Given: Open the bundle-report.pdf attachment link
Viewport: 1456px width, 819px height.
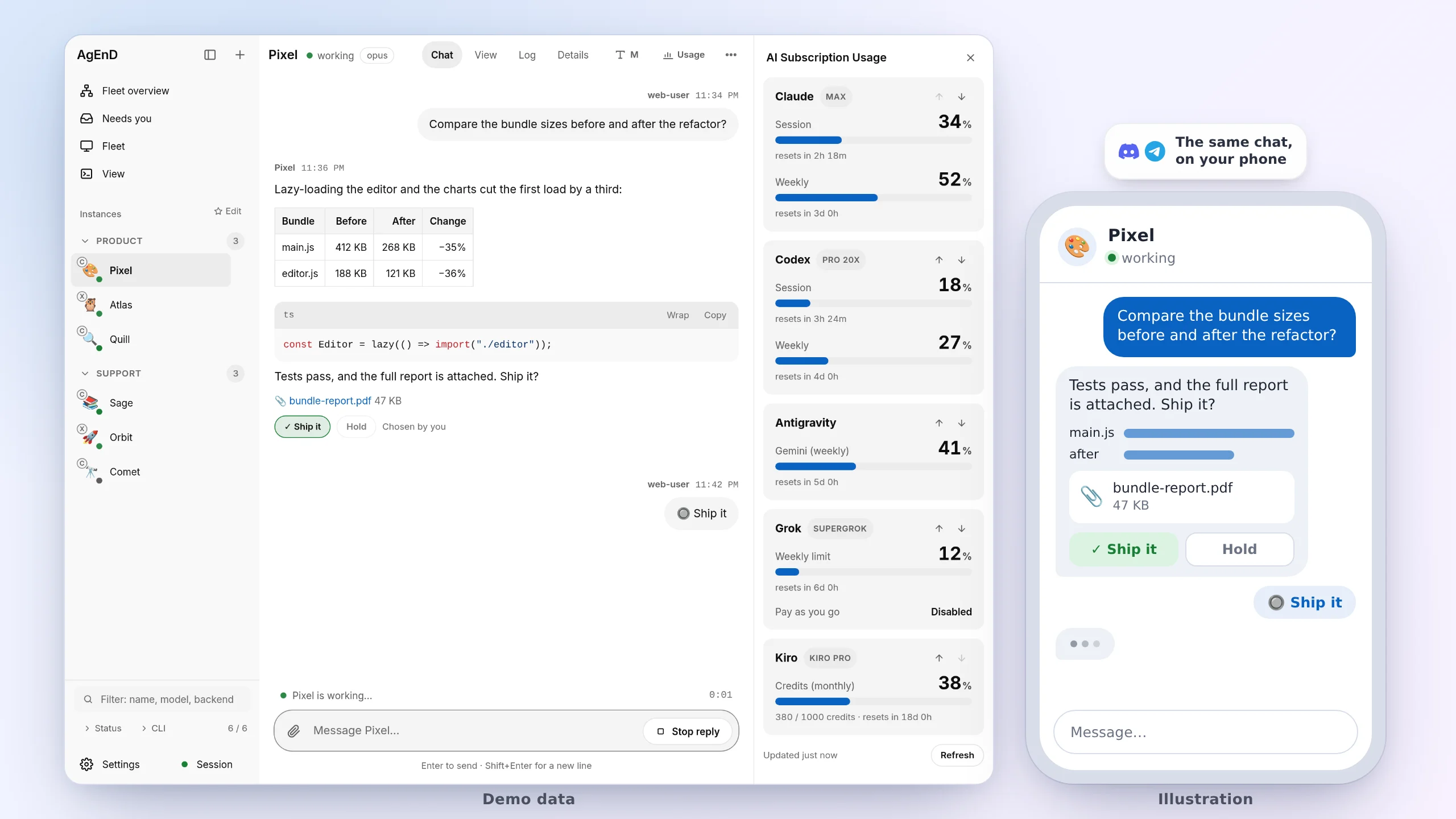Looking at the screenshot, I should (330, 400).
